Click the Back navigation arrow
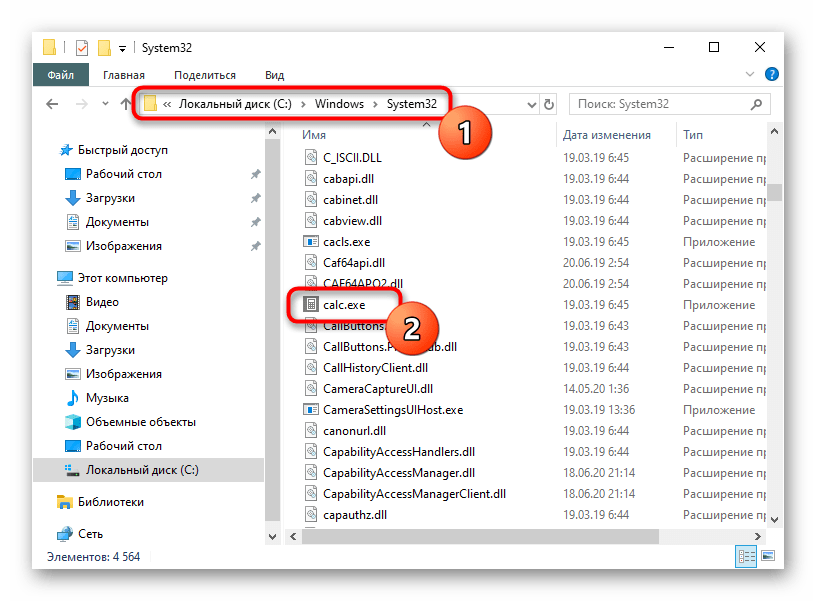The height and width of the screenshot is (601, 816). (x=52, y=104)
